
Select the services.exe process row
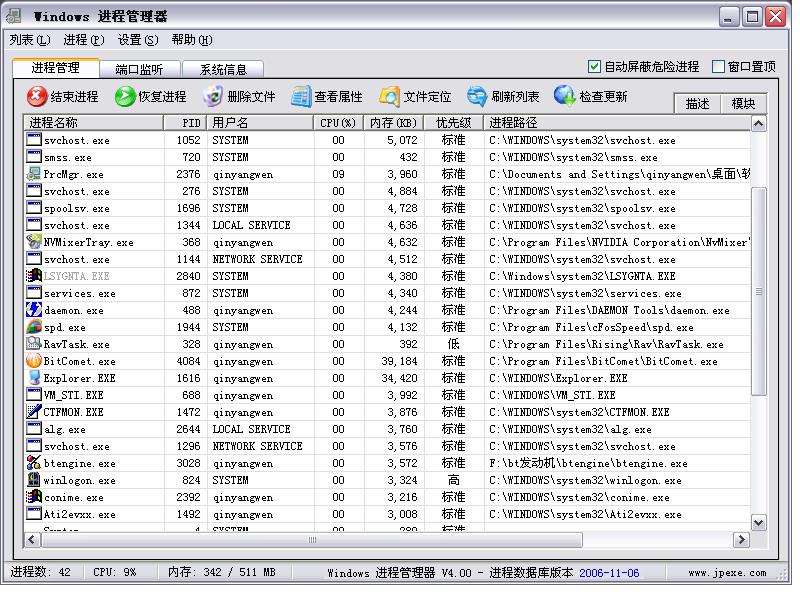pyautogui.click(x=387, y=293)
